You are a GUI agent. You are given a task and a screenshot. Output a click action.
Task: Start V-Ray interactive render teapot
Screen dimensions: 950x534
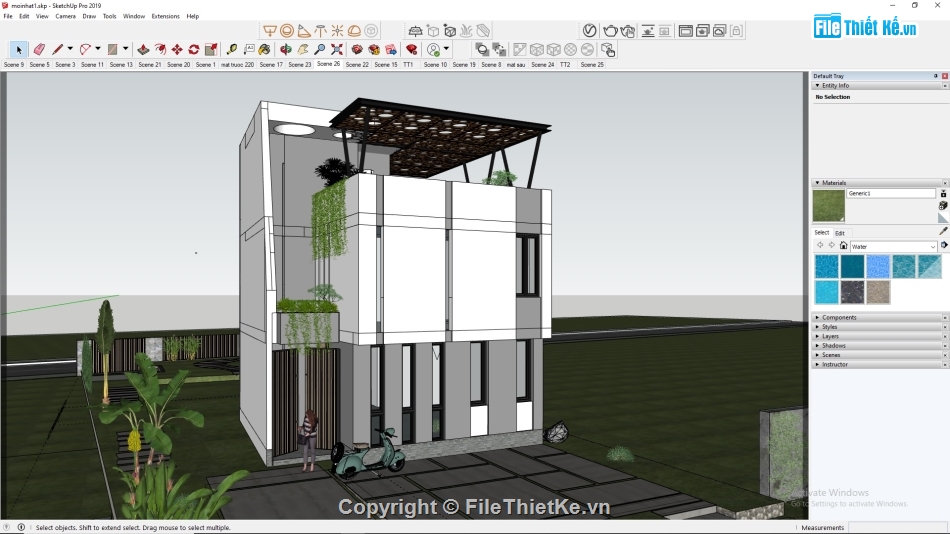click(628, 30)
